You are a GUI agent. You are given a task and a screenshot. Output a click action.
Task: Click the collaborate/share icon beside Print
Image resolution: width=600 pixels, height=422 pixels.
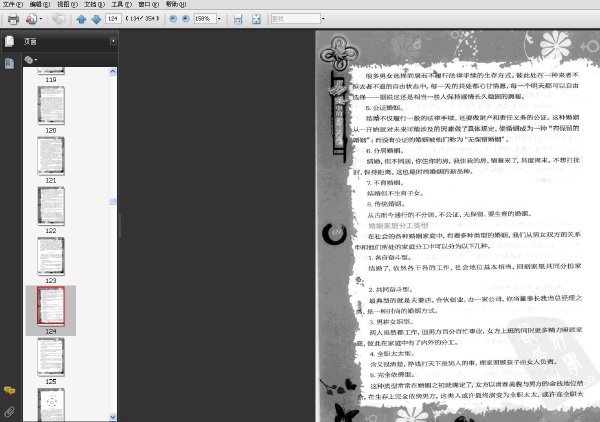point(31,19)
